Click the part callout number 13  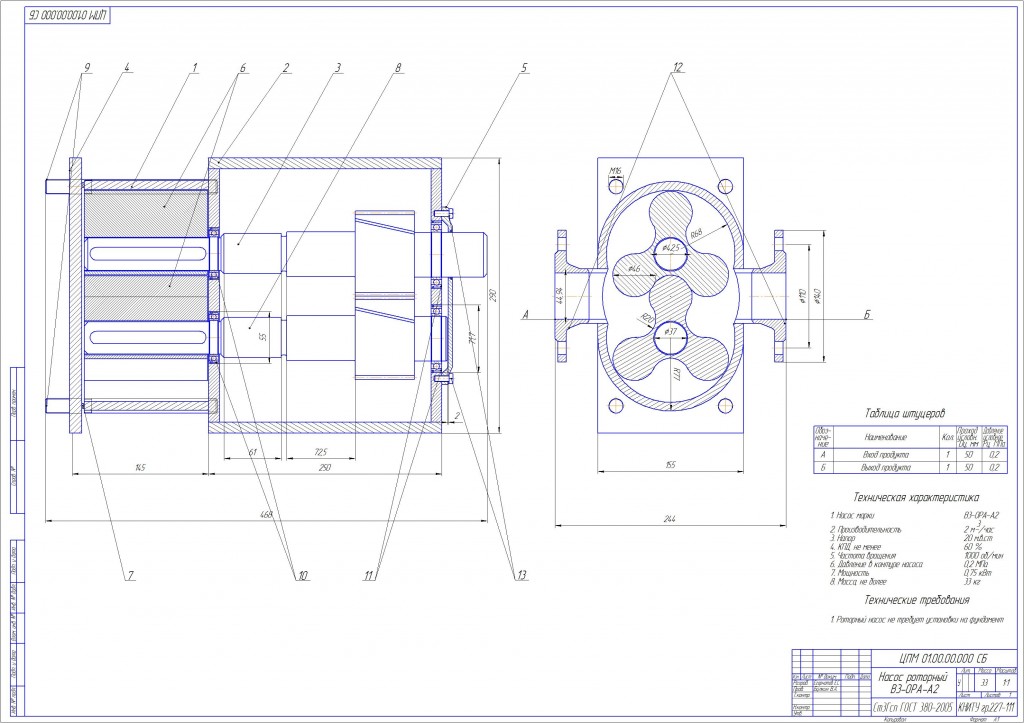[x=521, y=575]
